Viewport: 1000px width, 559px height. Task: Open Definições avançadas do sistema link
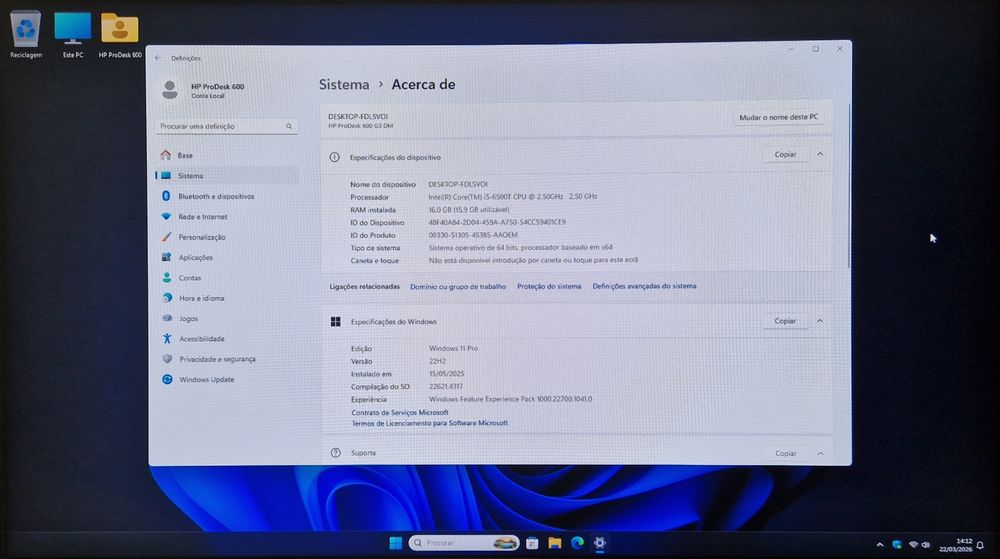644,286
